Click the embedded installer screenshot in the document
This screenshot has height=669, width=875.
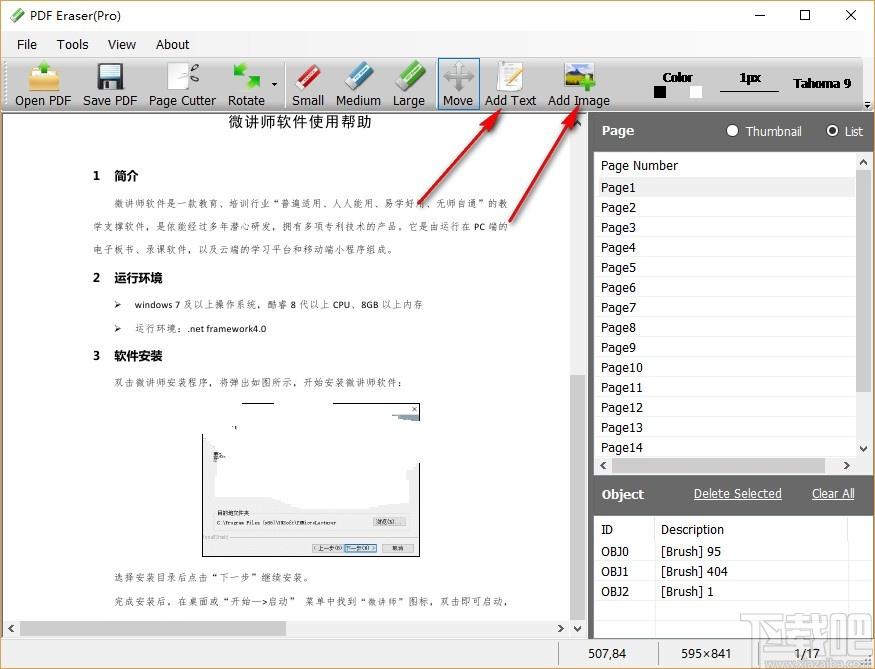311,480
